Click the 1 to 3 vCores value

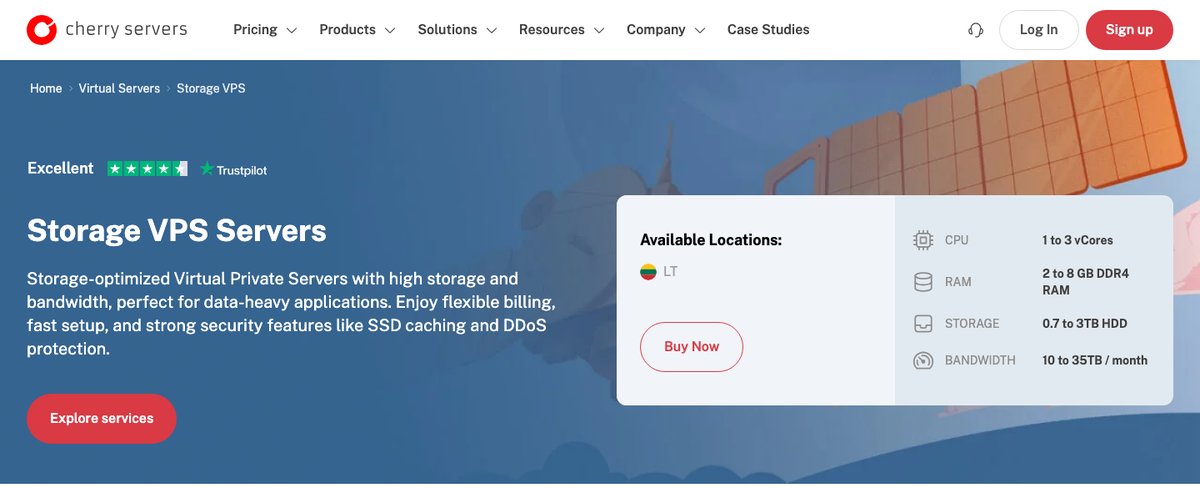[x=1077, y=240]
